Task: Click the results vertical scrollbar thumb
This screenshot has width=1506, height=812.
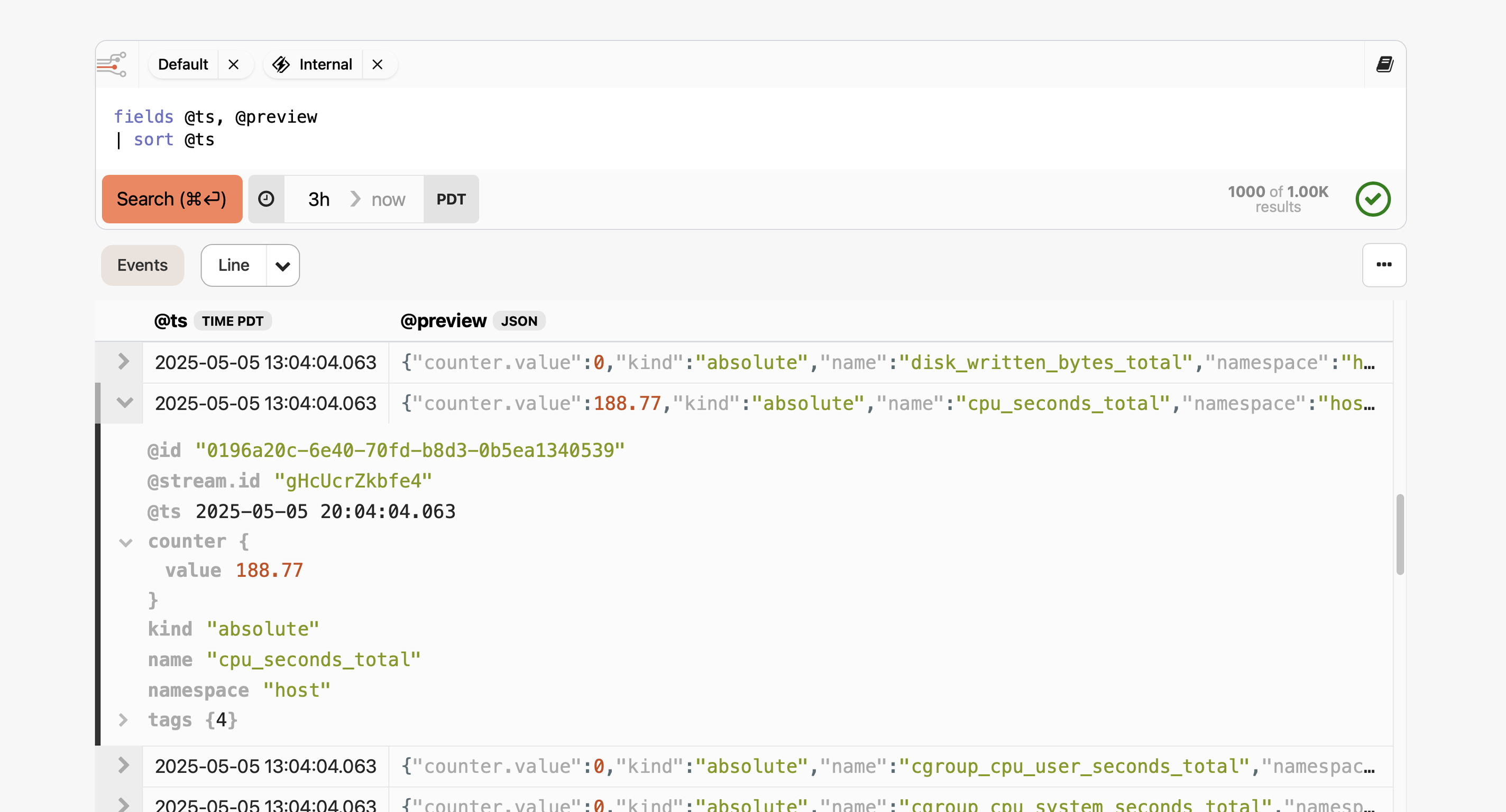Action: coord(1400,534)
